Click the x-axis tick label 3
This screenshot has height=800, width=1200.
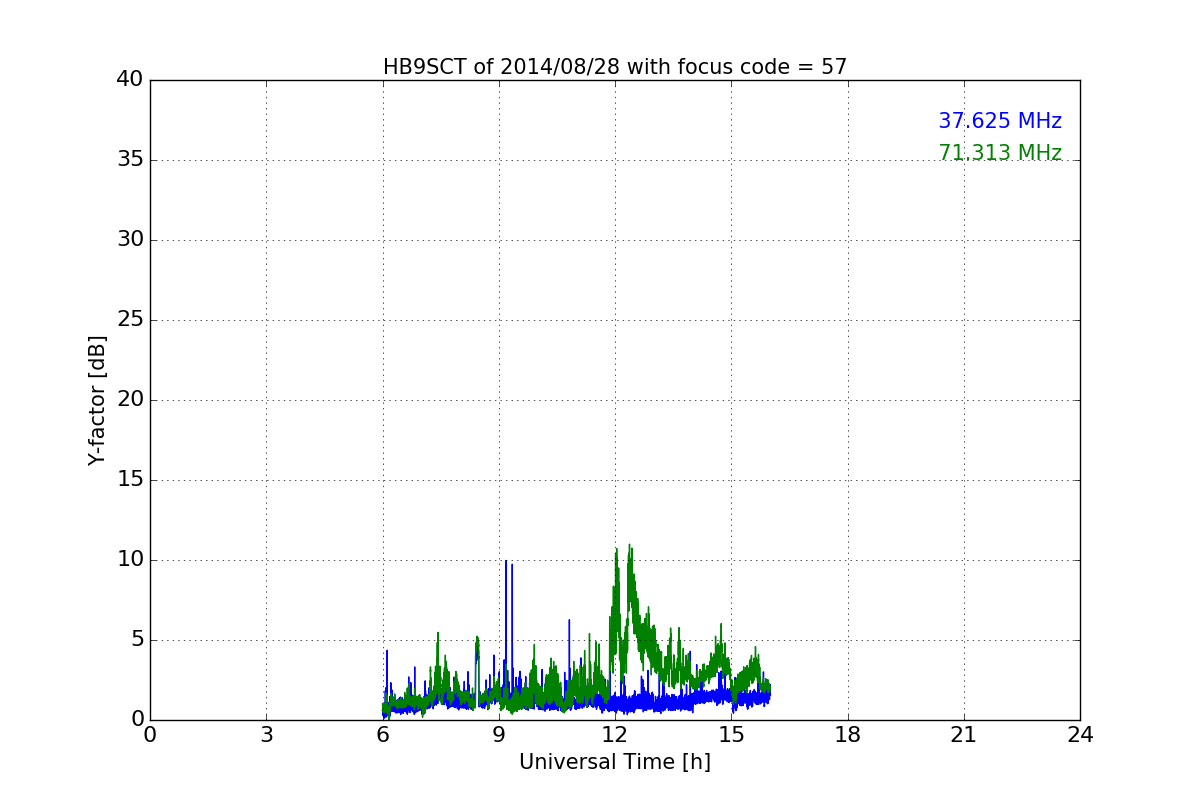pyautogui.click(x=266, y=735)
